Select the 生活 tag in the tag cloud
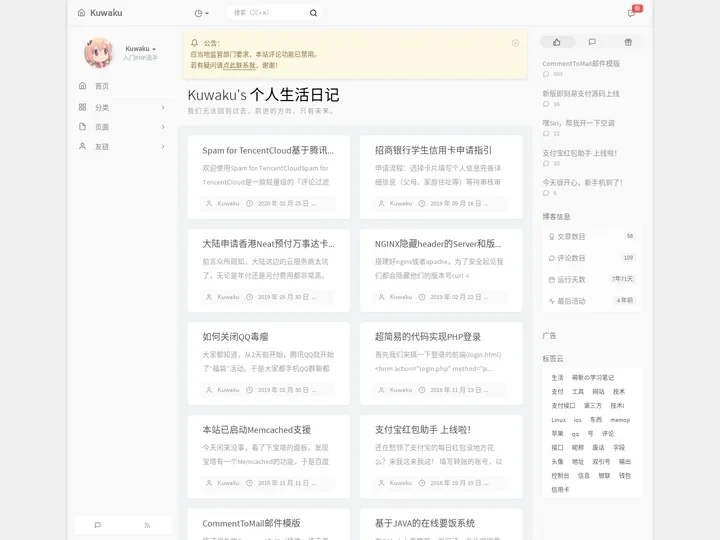 [x=557, y=377]
